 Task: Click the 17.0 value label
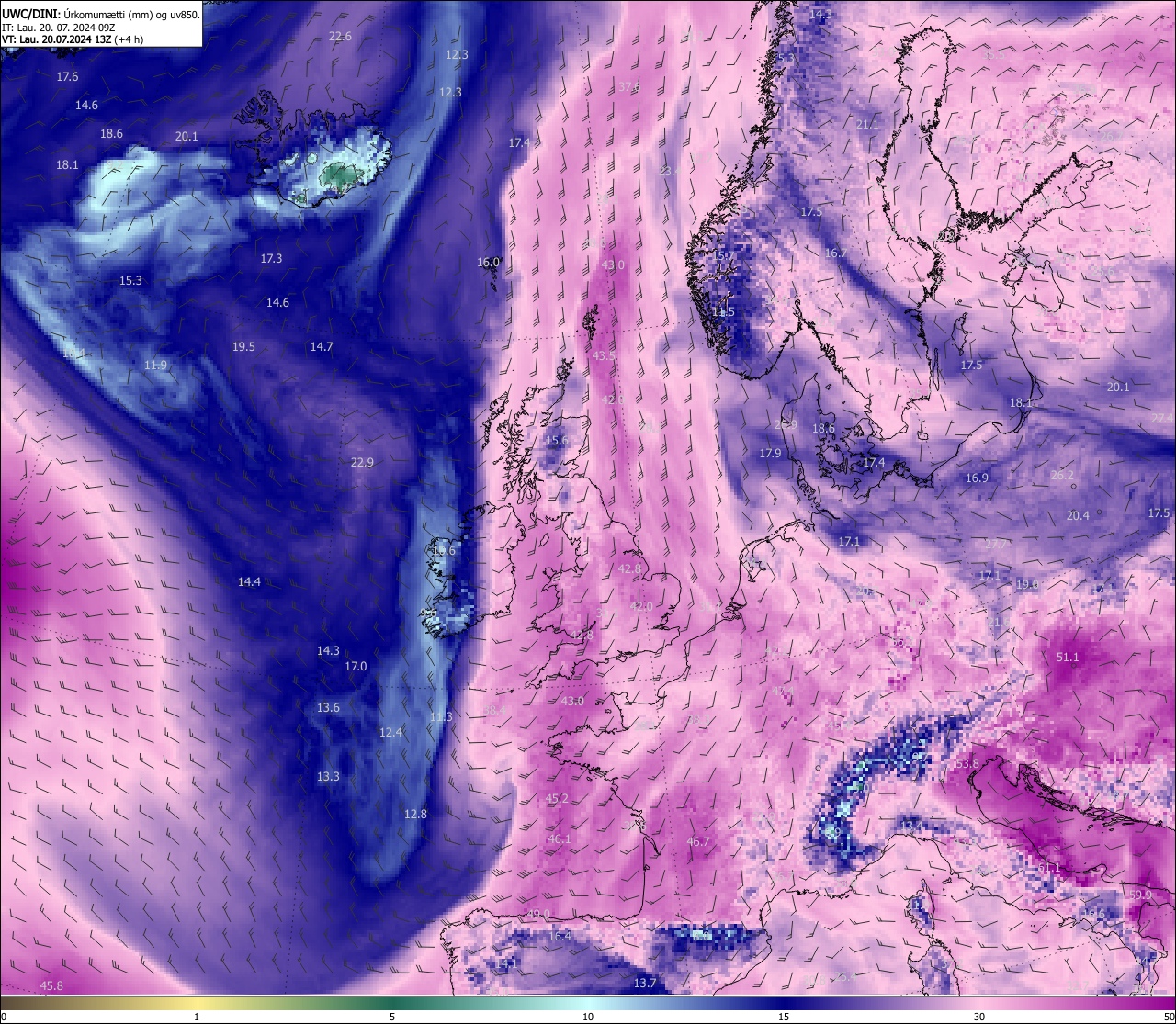pos(356,667)
